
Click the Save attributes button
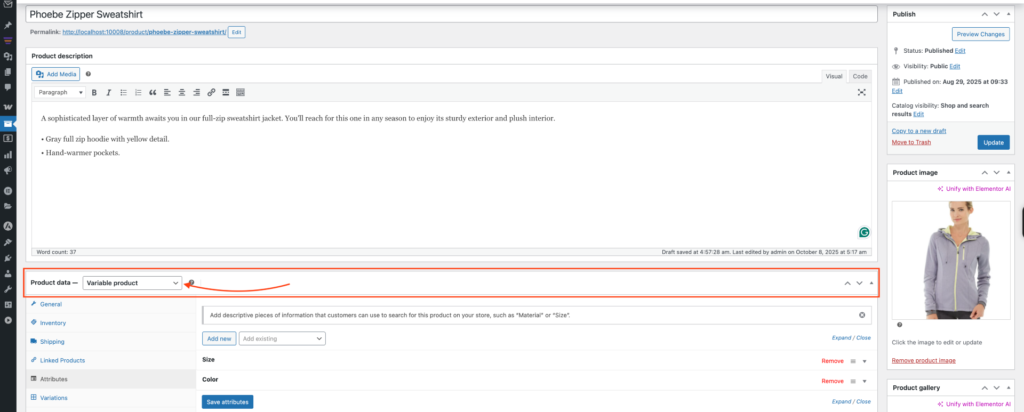click(227, 402)
